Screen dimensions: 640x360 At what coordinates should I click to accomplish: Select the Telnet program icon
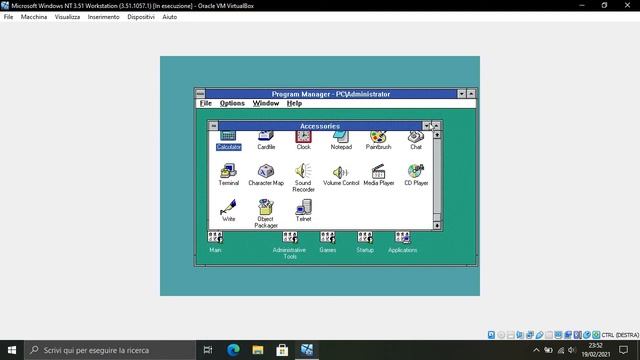point(303,210)
